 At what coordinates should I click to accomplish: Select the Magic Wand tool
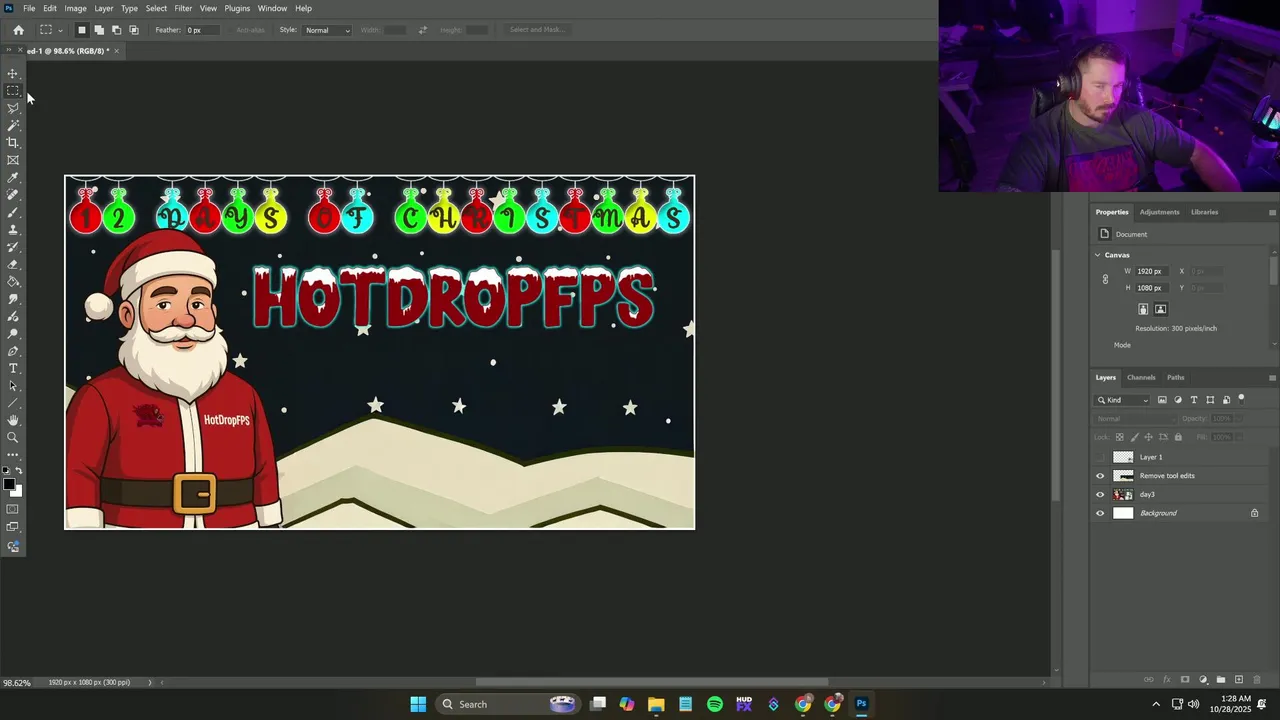[13, 125]
